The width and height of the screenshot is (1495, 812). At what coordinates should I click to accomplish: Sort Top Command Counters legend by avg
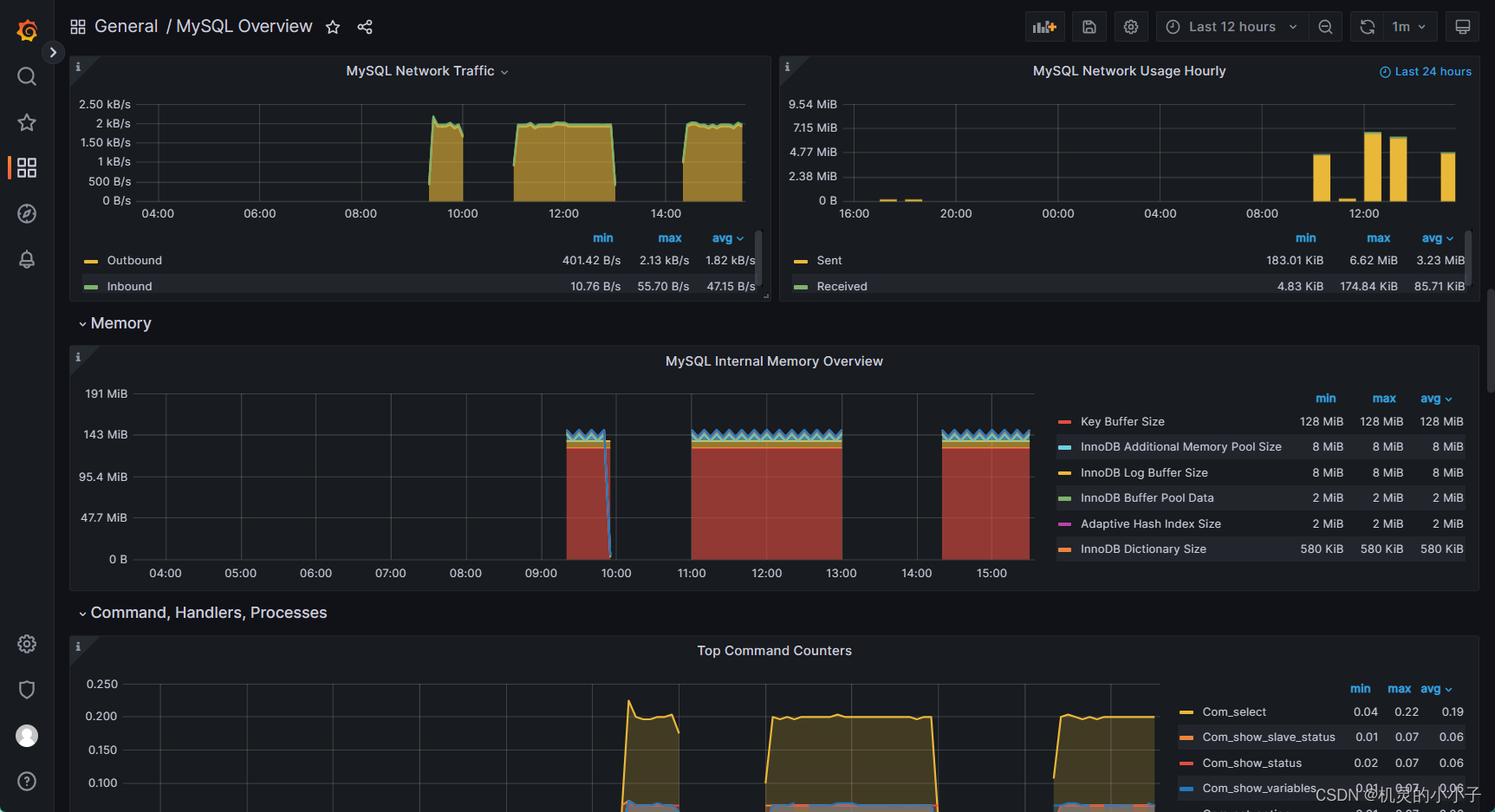tap(1436, 688)
